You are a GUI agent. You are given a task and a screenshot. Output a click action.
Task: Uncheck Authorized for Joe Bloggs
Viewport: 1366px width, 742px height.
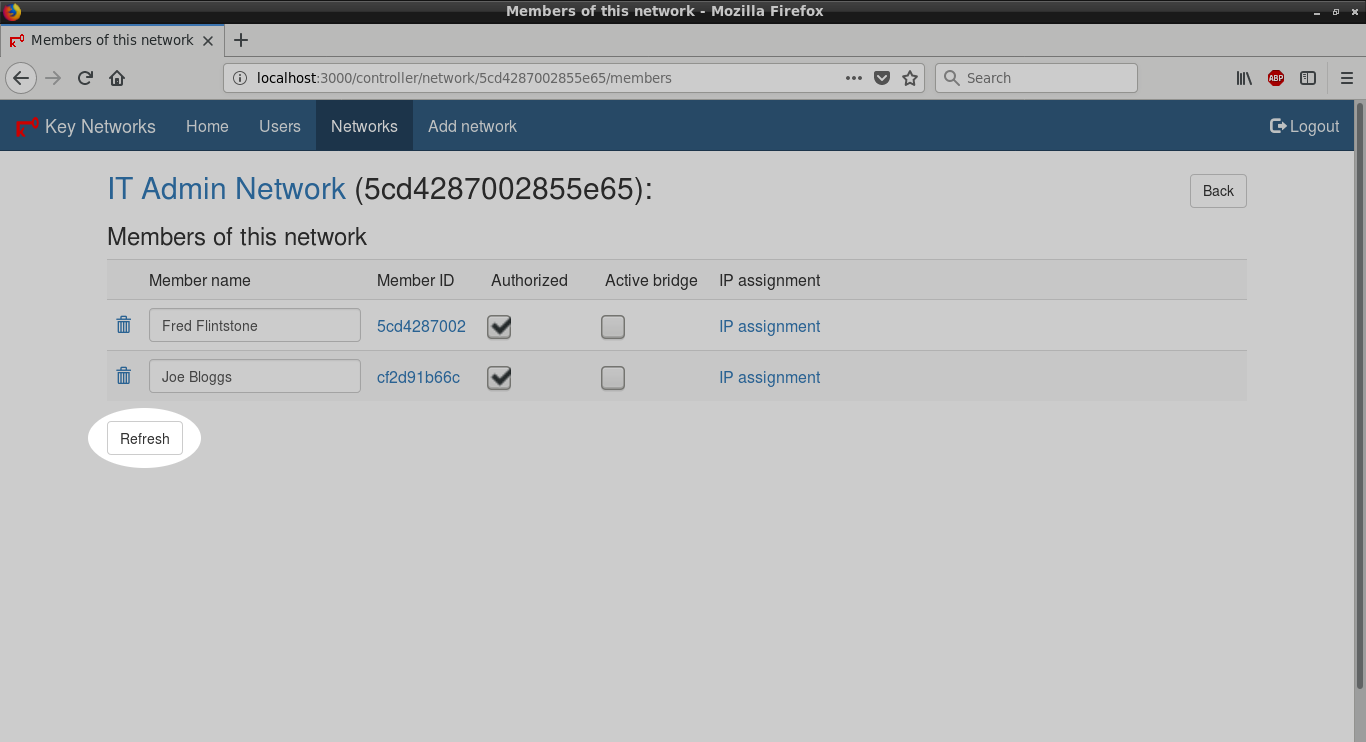(499, 377)
